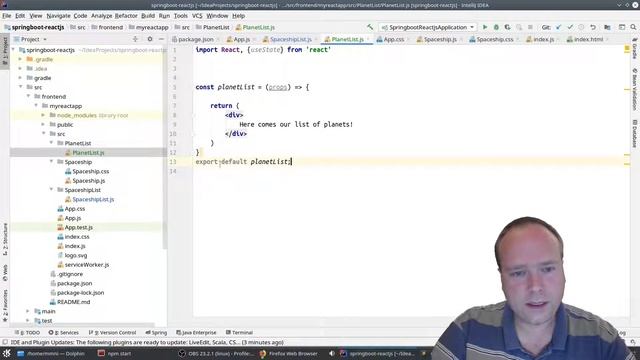Start debugging with the bug icon
This screenshot has width=640, height=360.
[496, 27]
